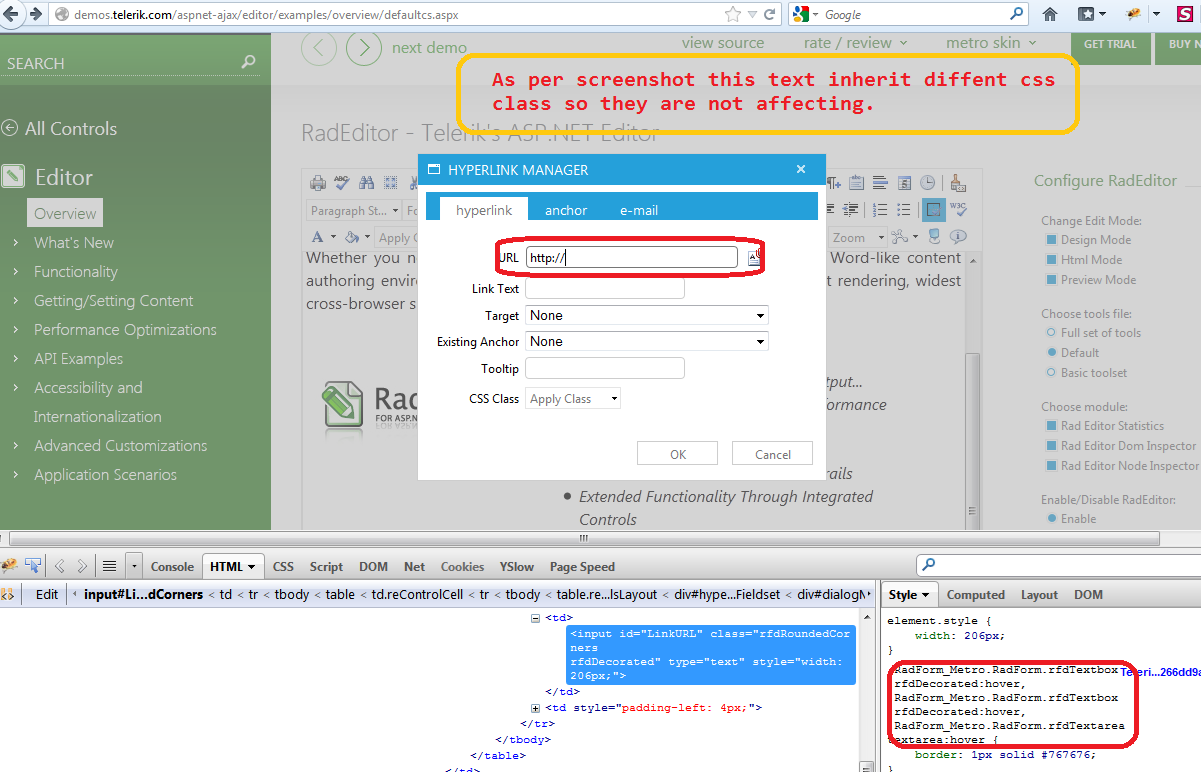Viewport: 1201px width, 772px height.
Task: Click Firebug back arrow icon
Action: [60, 566]
